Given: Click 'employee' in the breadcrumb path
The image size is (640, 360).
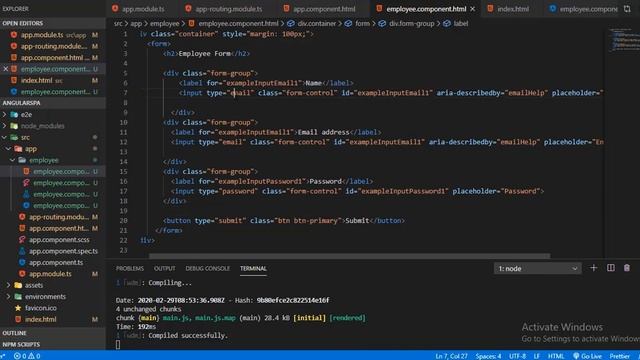Looking at the screenshot, I should tap(164, 24).
